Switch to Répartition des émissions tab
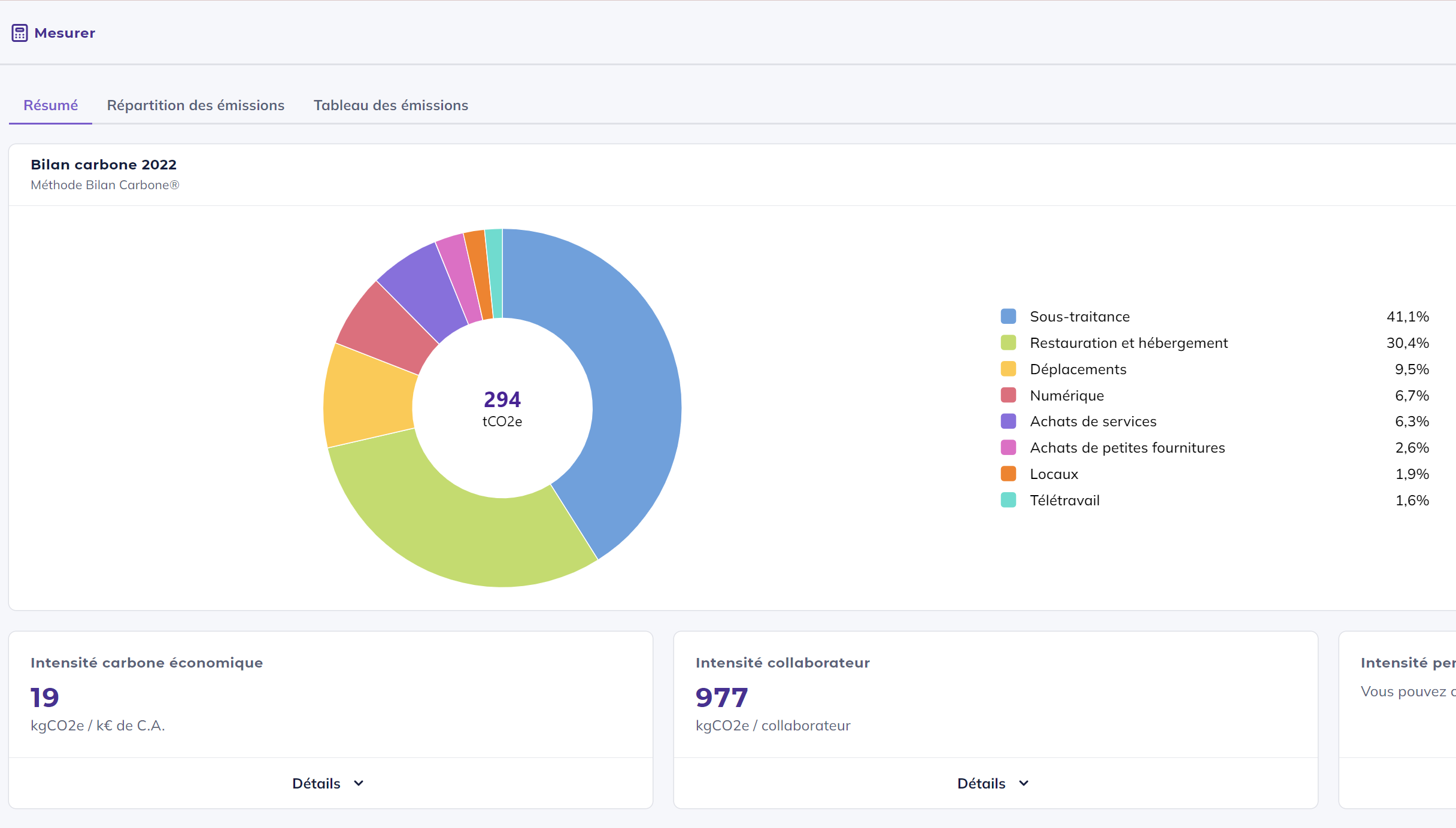Screen dimensions: 1456x828 click(195, 105)
